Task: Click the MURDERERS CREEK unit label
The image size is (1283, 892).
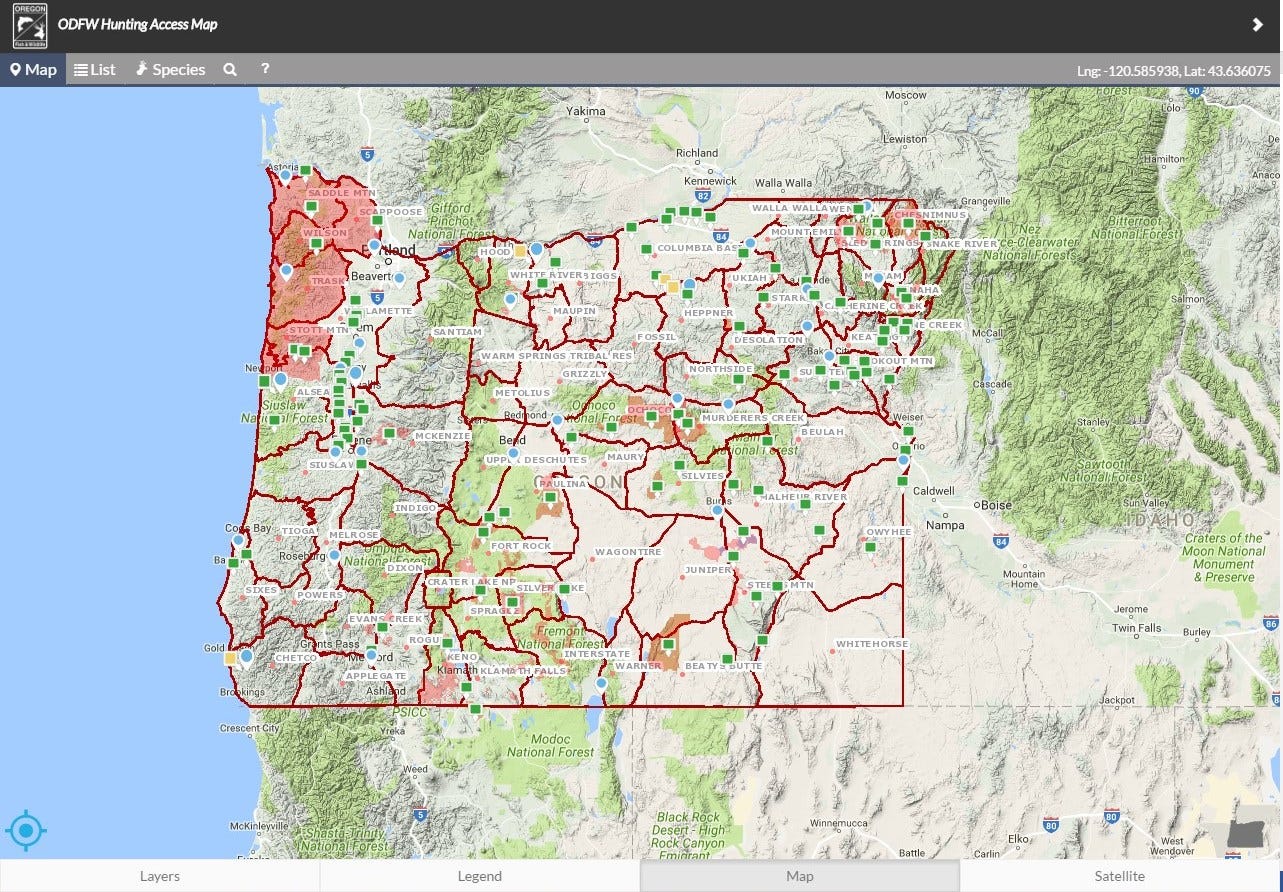Action: click(x=752, y=418)
